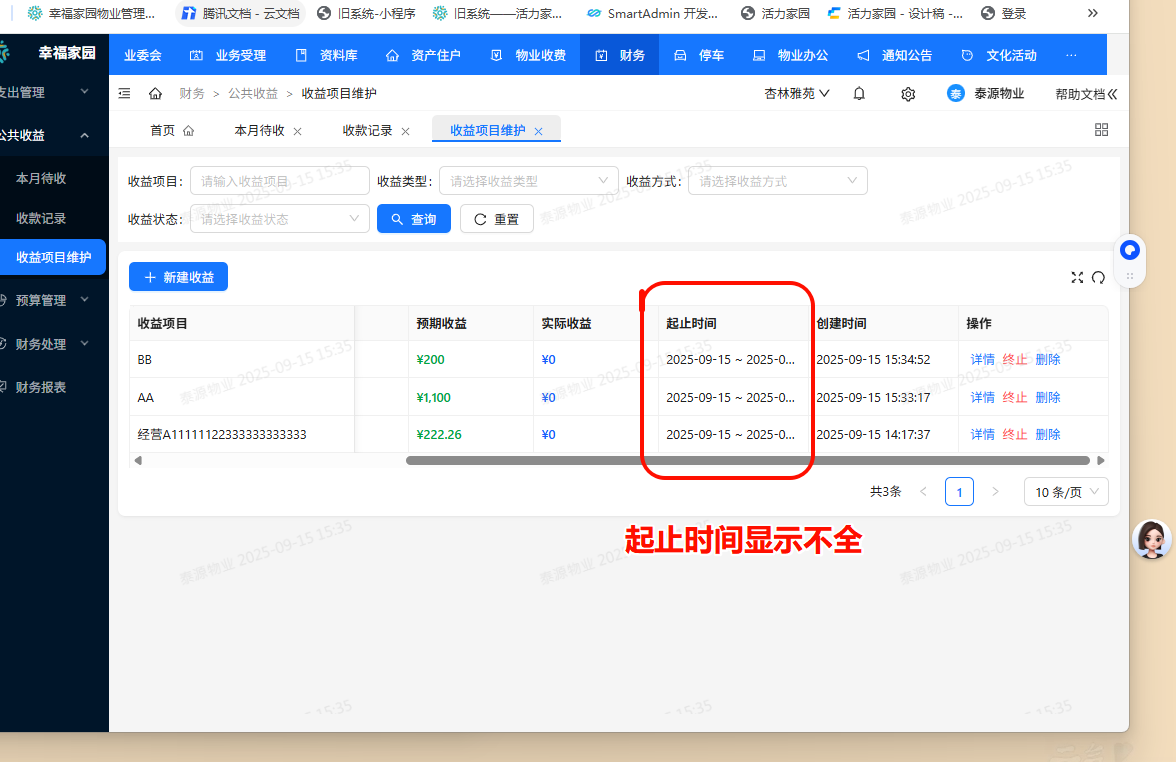Click the 收益项目 search input field

click(280, 180)
